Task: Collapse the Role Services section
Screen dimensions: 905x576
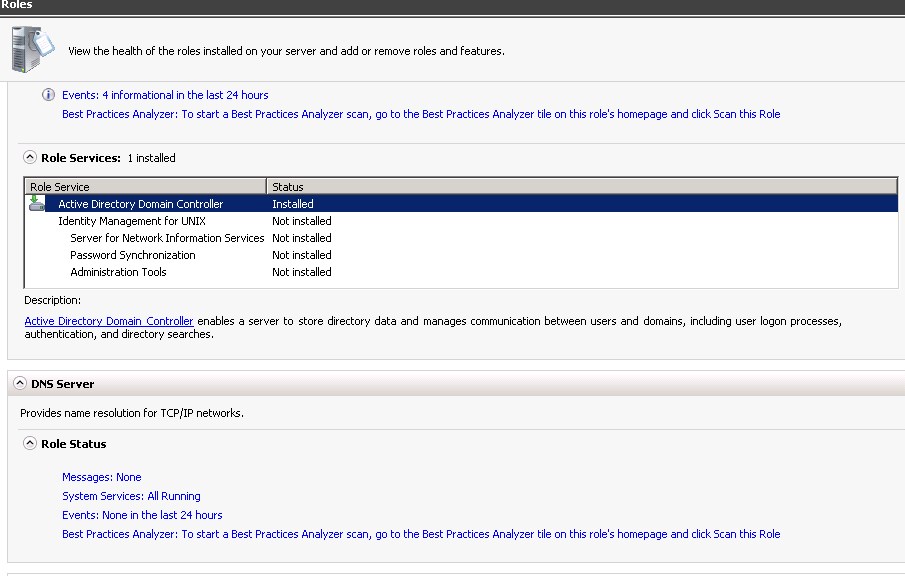Action: [x=29, y=157]
